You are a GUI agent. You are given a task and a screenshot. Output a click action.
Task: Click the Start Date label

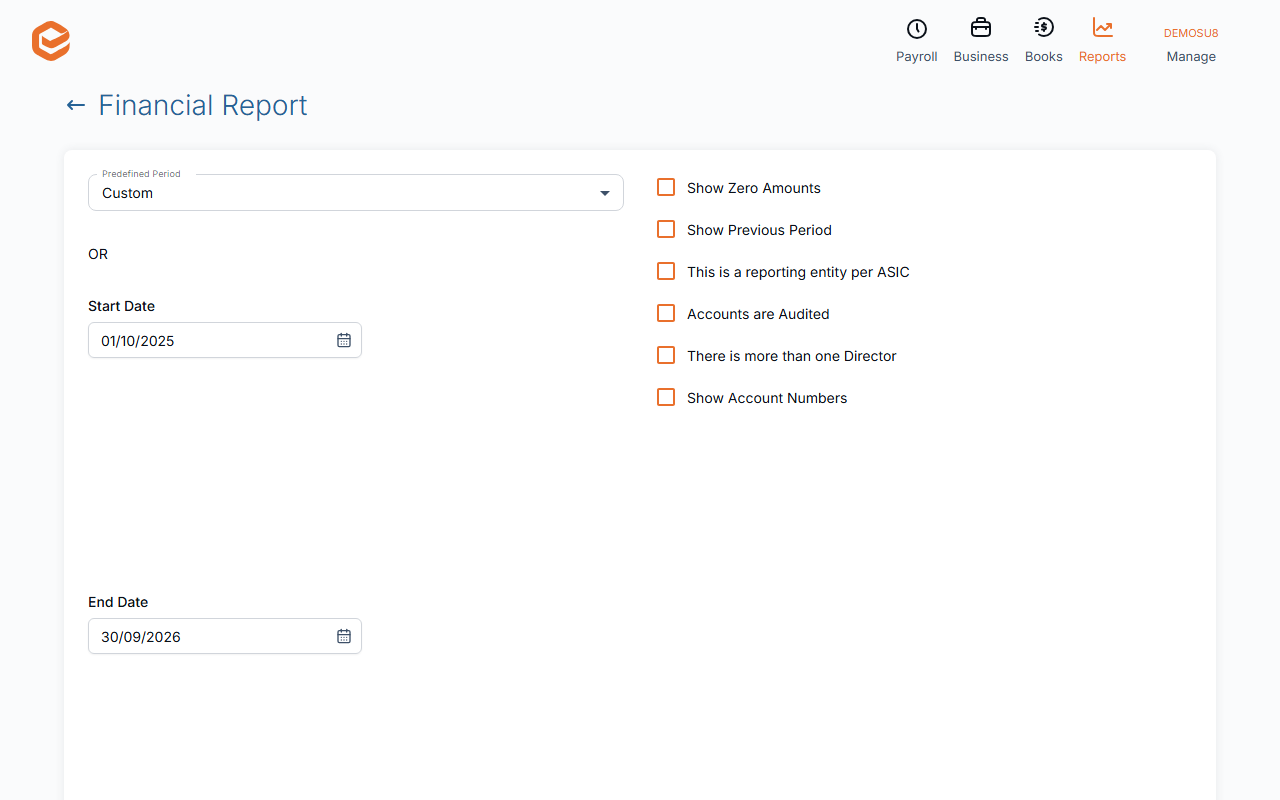(x=122, y=306)
